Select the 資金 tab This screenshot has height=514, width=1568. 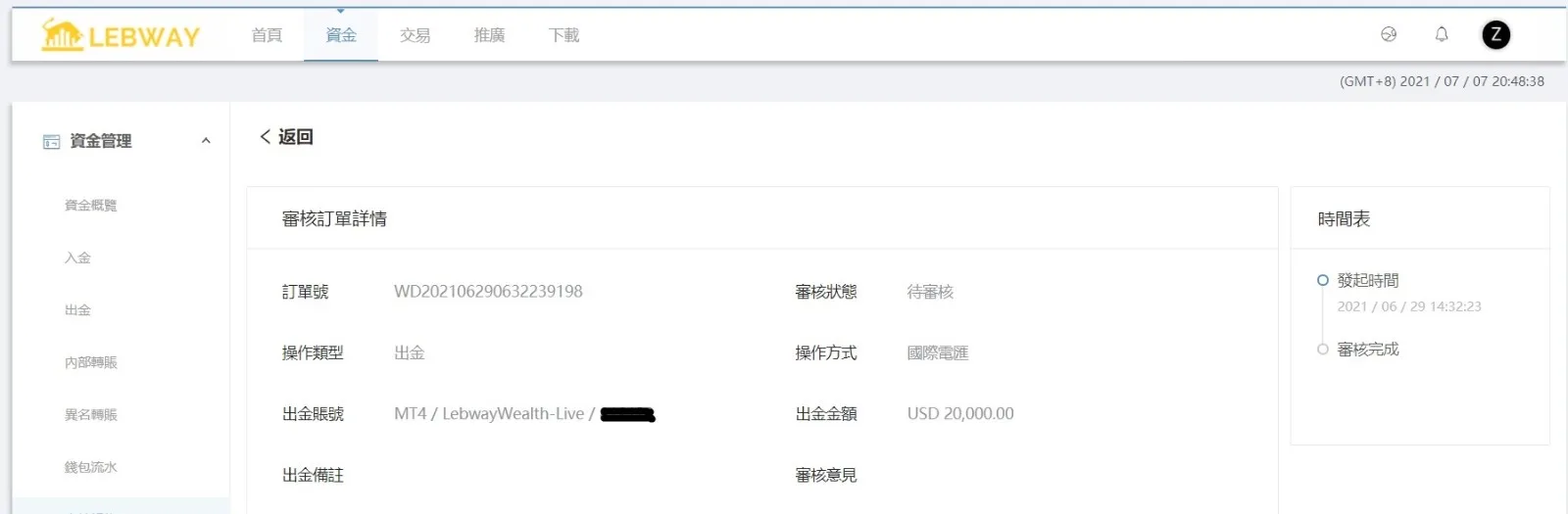point(341,35)
